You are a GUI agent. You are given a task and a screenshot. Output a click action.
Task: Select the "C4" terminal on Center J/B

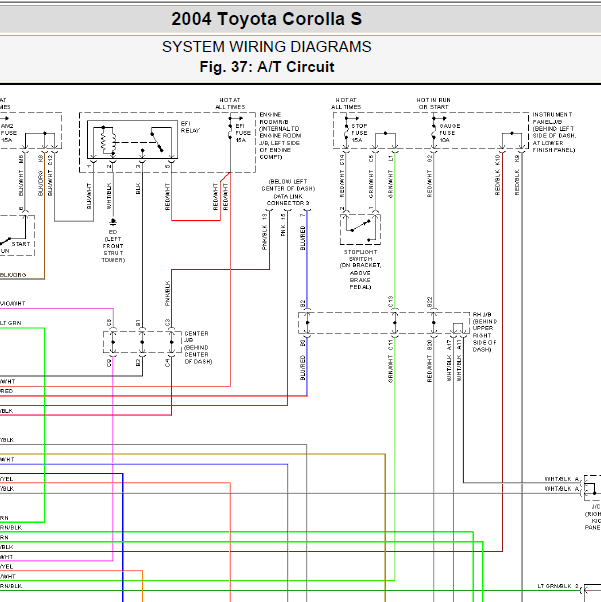point(167,362)
